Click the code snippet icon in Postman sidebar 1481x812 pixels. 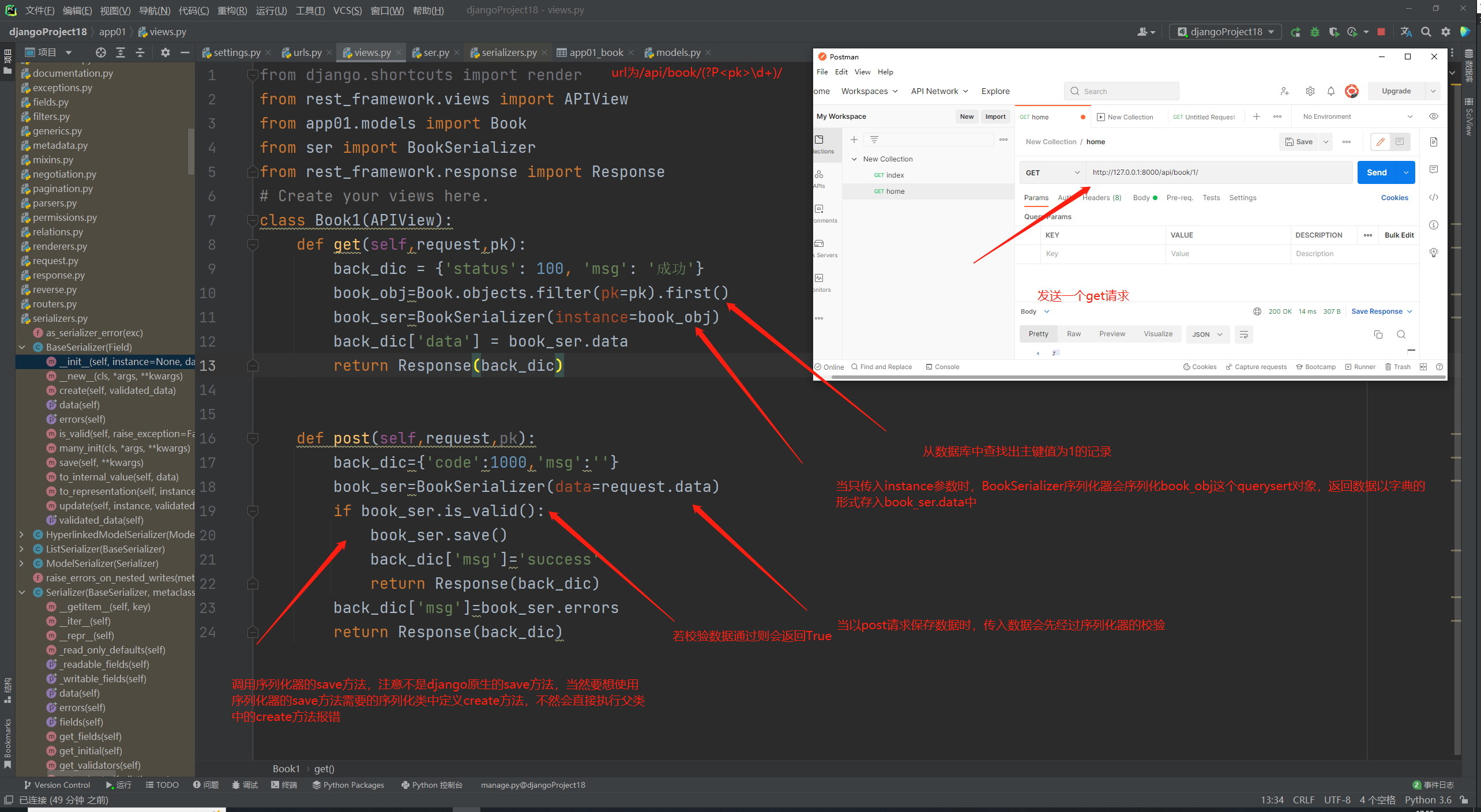tap(1433, 197)
